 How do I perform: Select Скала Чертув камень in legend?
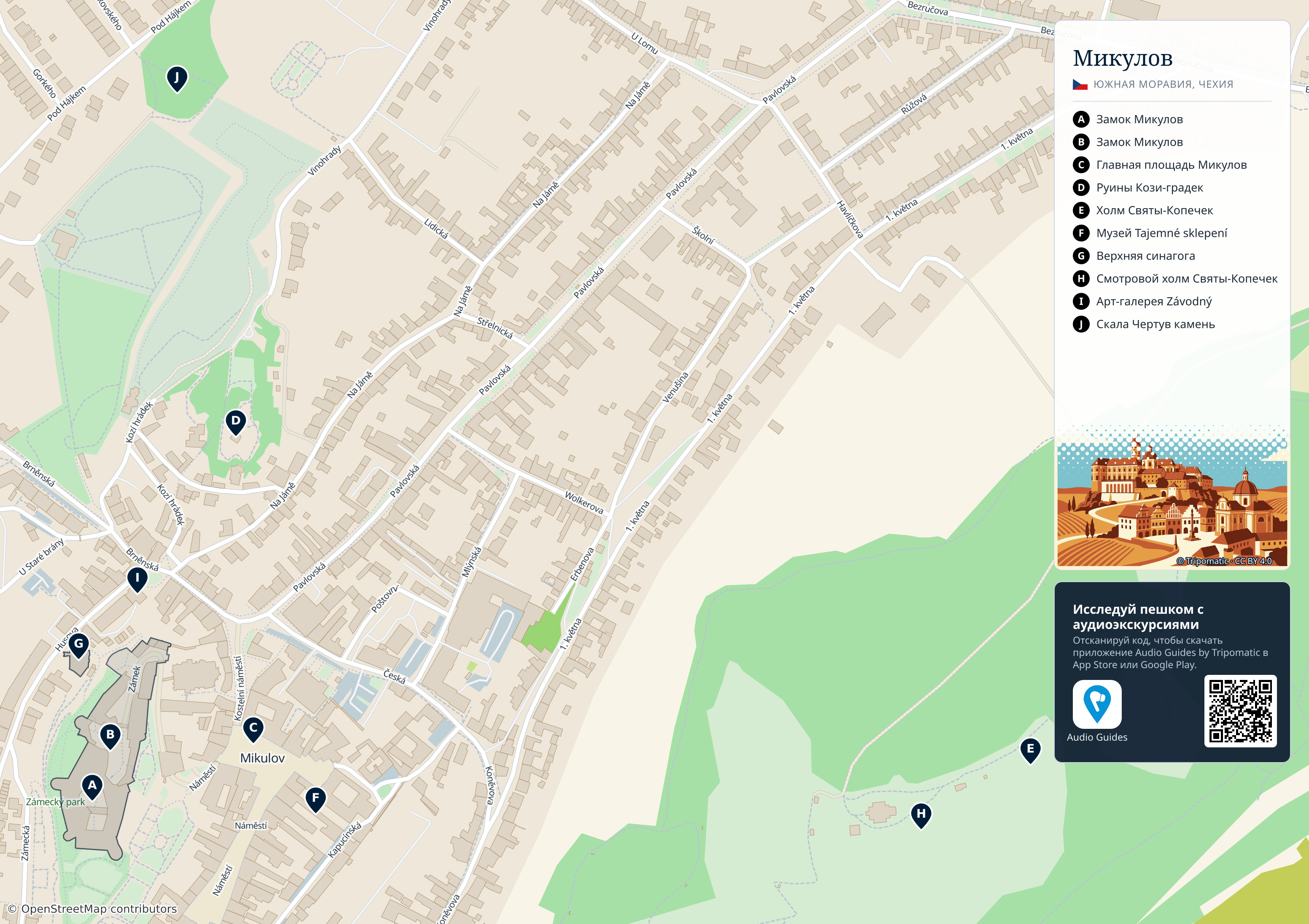click(x=1155, y=324)
